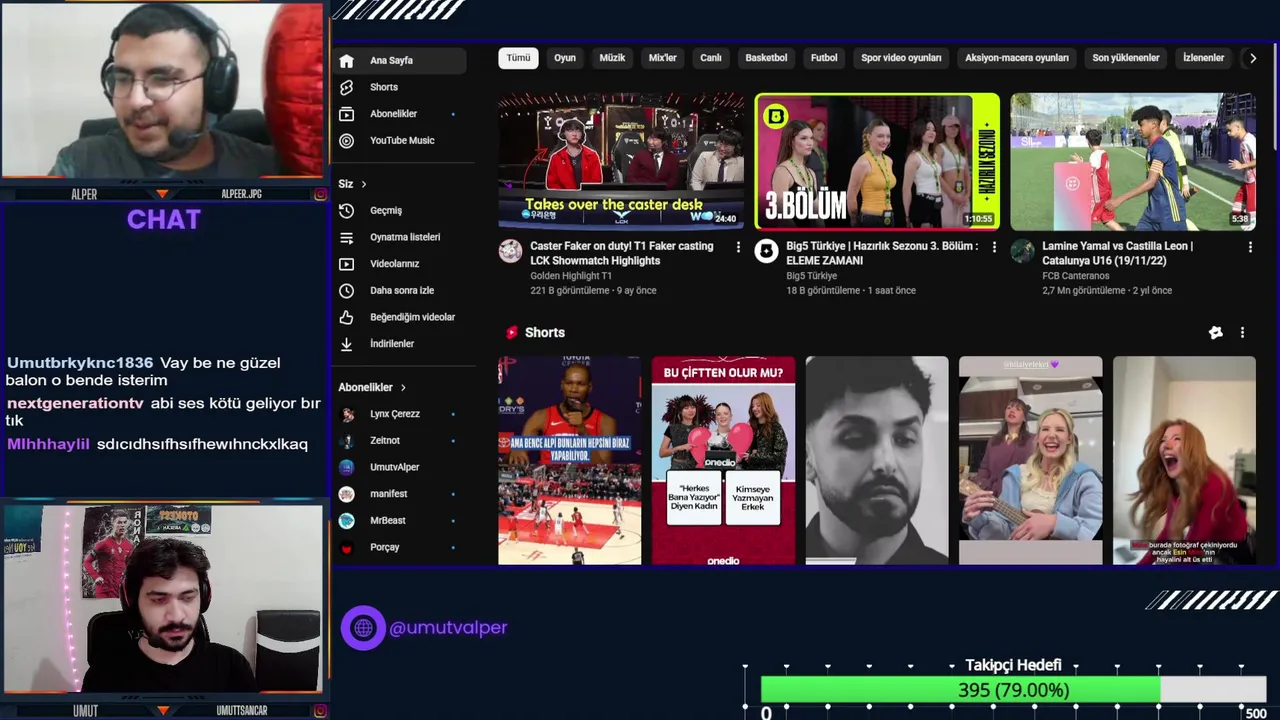The height and width of the screenshot is (720, 1280).
Task: Play the Lamine Yamal football thumbnail
Action: (1133, 162)
